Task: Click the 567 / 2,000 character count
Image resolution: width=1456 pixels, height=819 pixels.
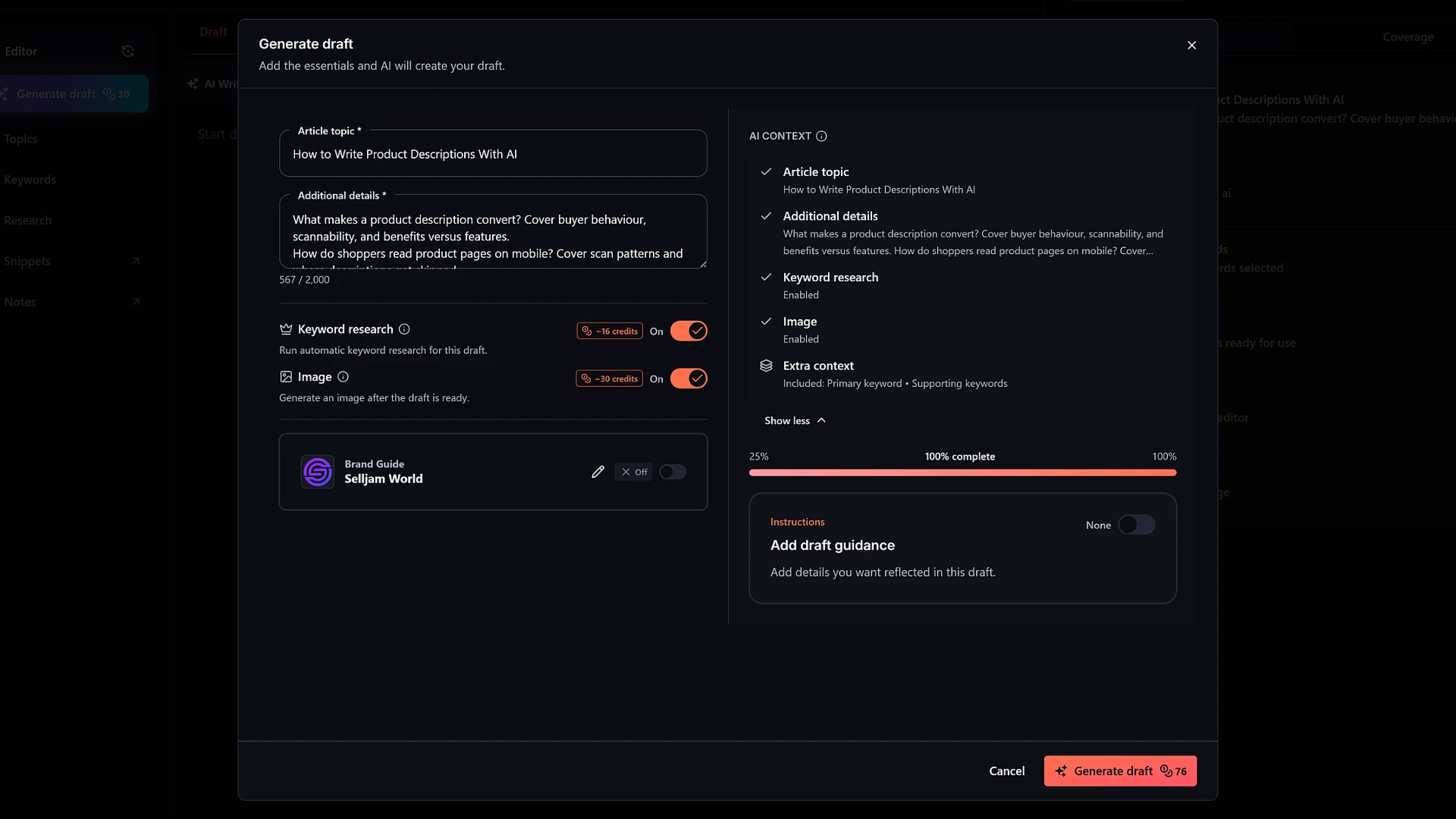Action: pos(304,280)
